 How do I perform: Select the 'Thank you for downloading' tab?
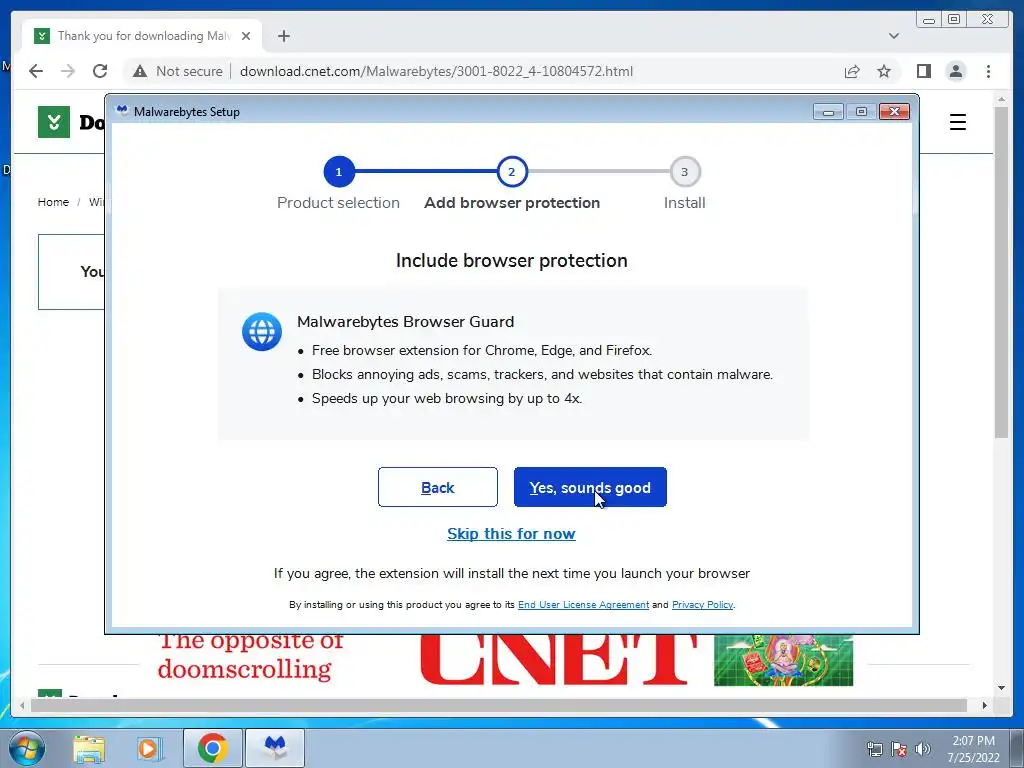point(142,36)
